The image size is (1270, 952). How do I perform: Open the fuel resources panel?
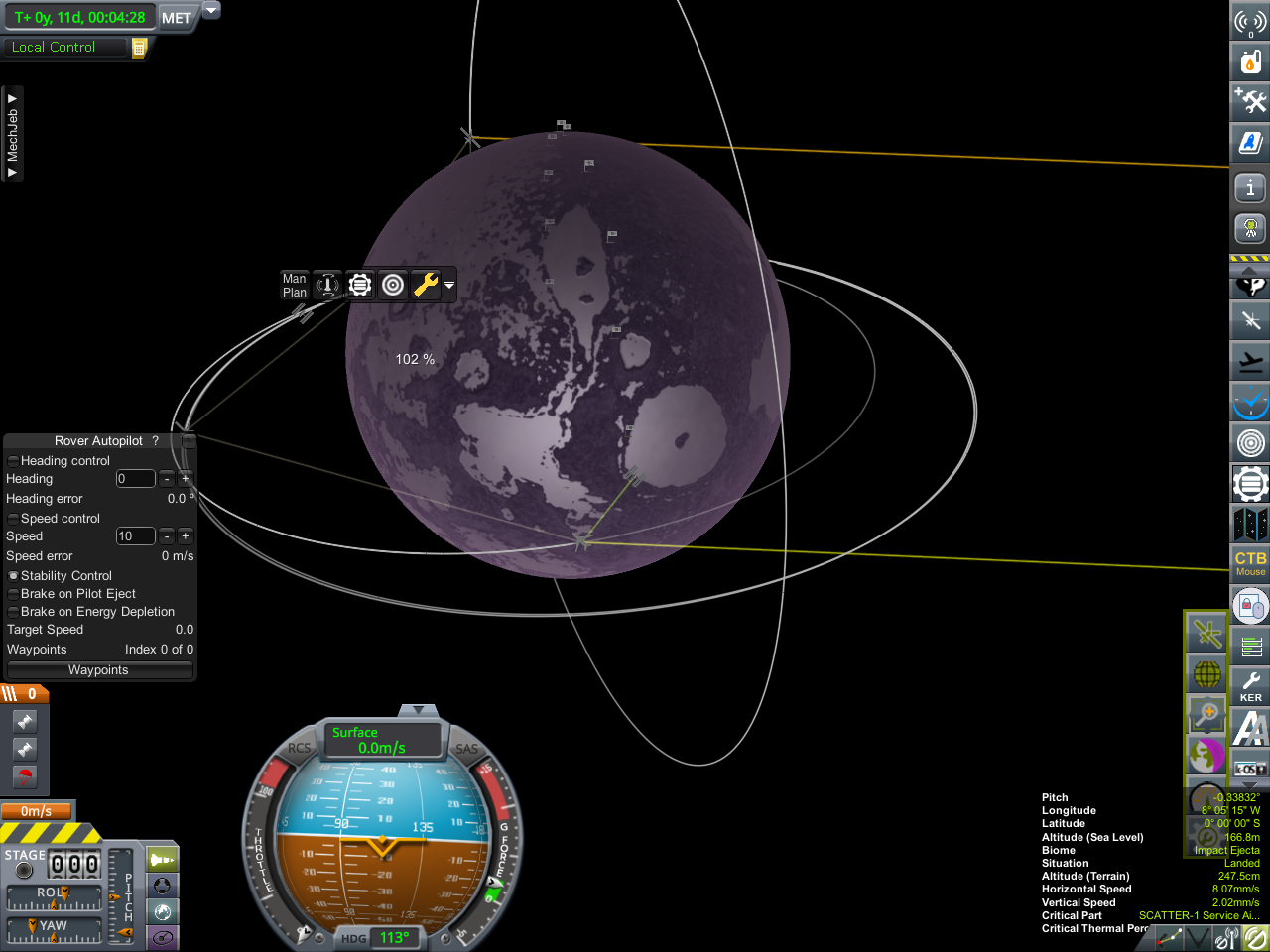[x=1250, y=62]
